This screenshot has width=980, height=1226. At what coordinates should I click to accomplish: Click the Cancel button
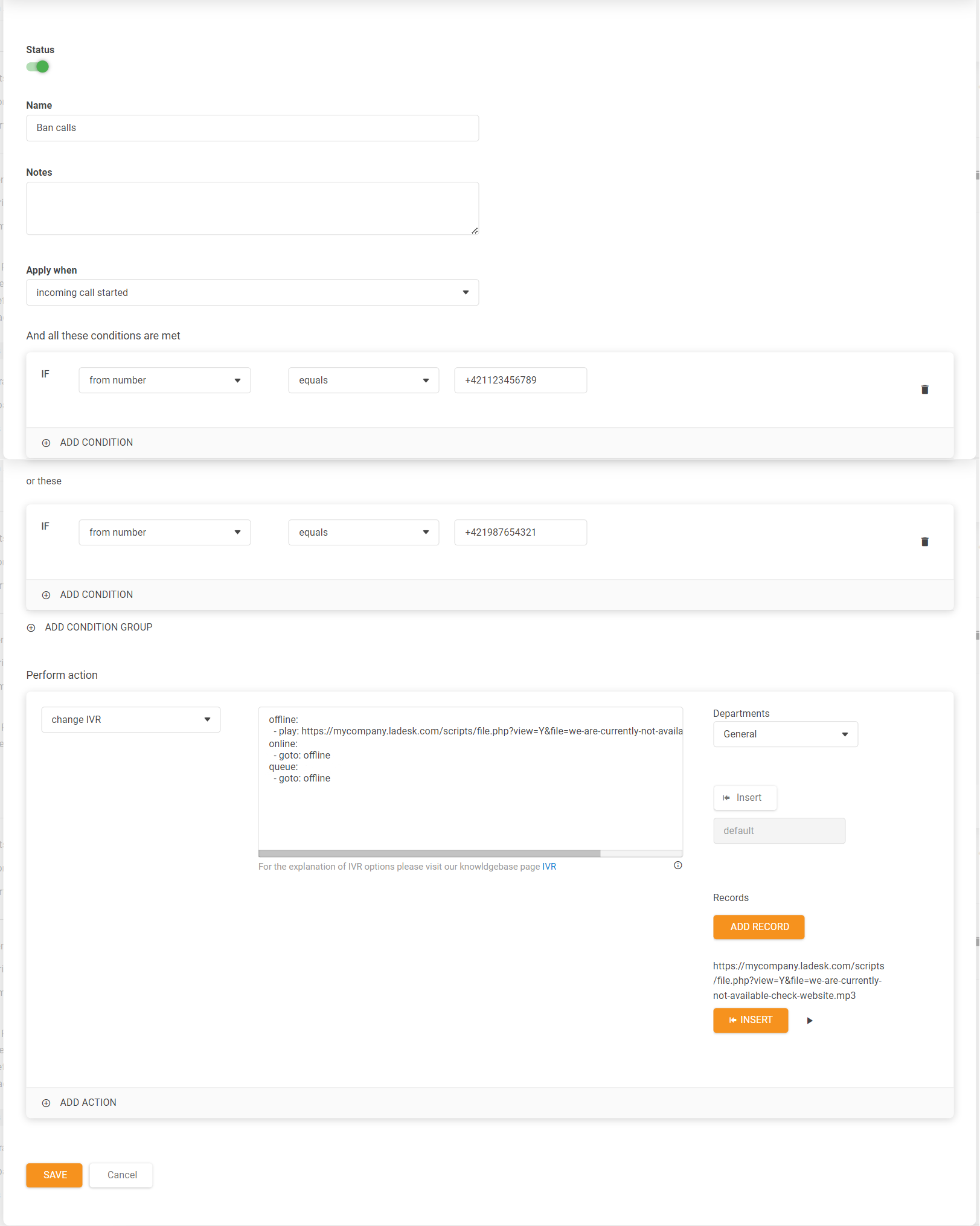tap(121, 1175)
